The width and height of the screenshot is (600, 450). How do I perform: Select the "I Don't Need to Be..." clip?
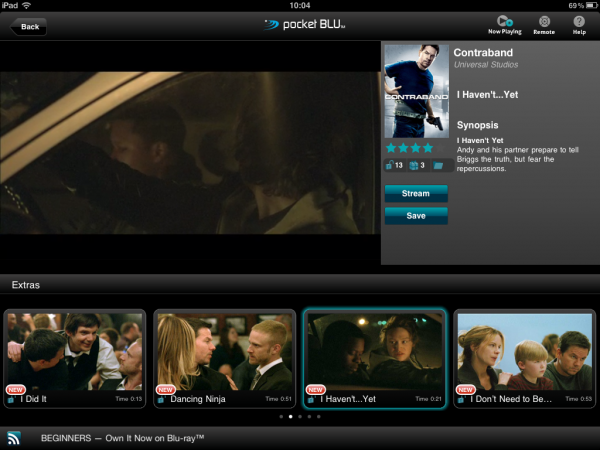pyautogui.click(x=524, y=358)
